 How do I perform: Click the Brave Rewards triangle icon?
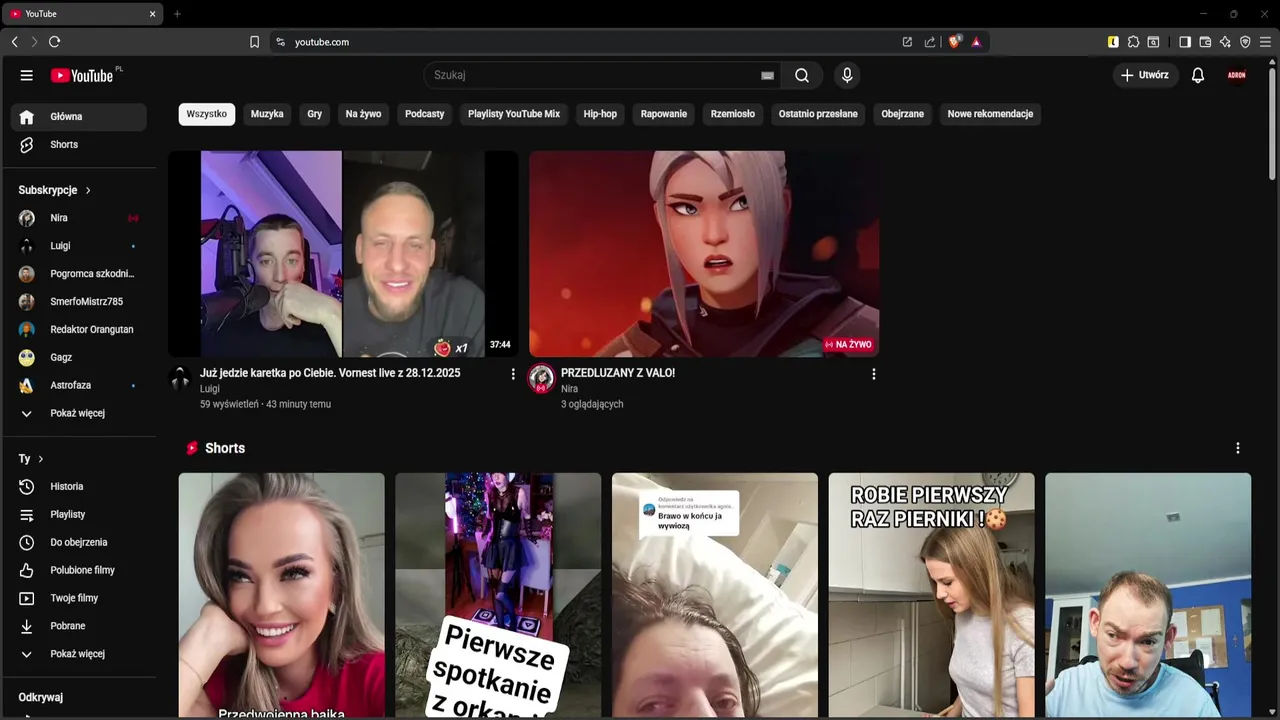click(x=976, y=42)
